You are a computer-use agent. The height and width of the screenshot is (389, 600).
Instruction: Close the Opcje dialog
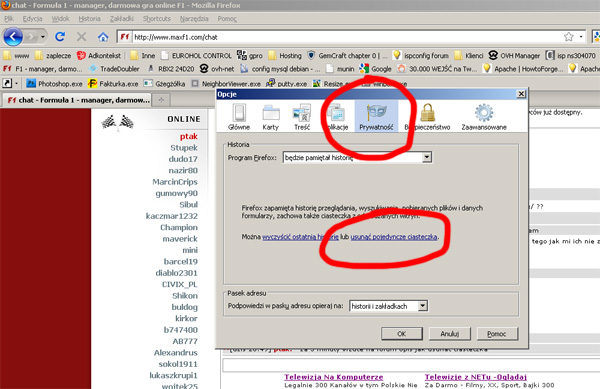point(521,94)
